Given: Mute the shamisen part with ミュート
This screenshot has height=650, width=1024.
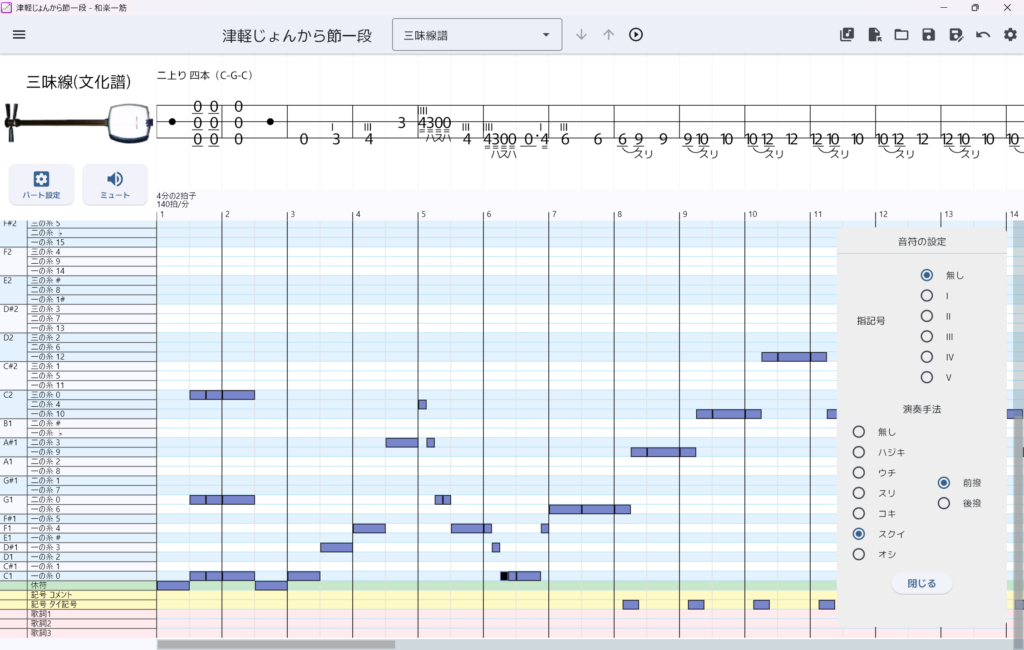Looking at the screenshot, I should click(115, 184).
